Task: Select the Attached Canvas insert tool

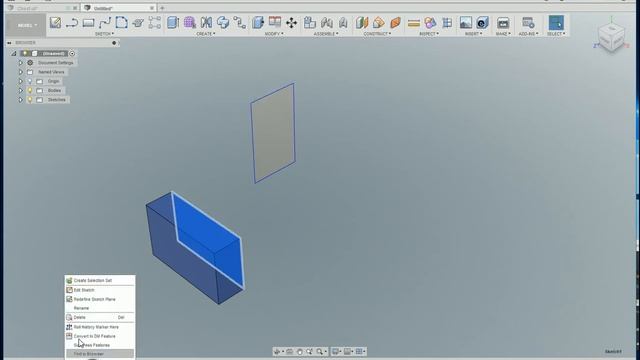Action: pyautogui.click(x=482, y=22)
